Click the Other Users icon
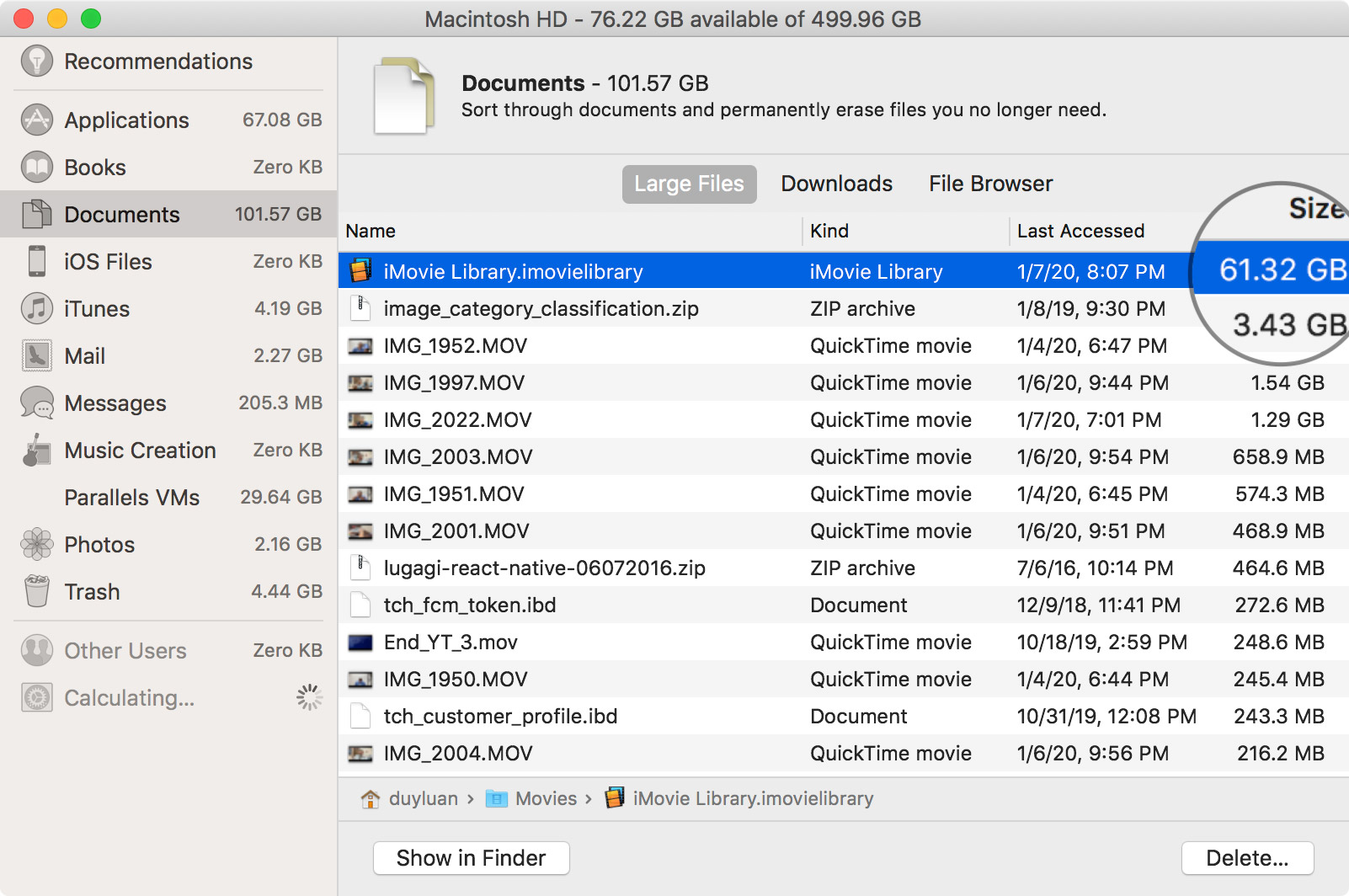The width and height of the screenshot is (1349, 896). [37, 650]
